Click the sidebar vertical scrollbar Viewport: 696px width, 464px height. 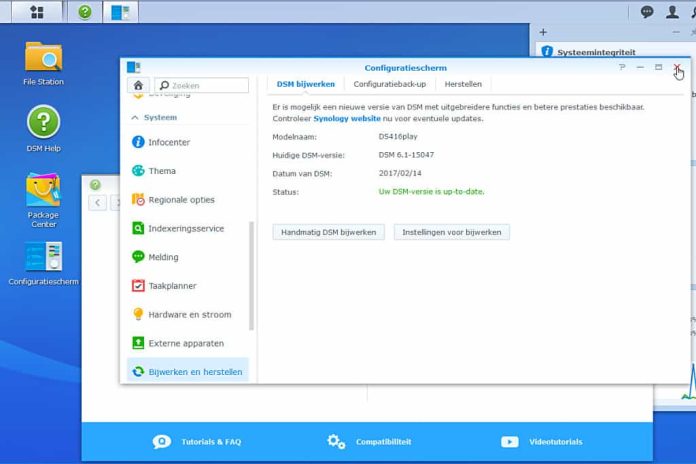[251, 276]
